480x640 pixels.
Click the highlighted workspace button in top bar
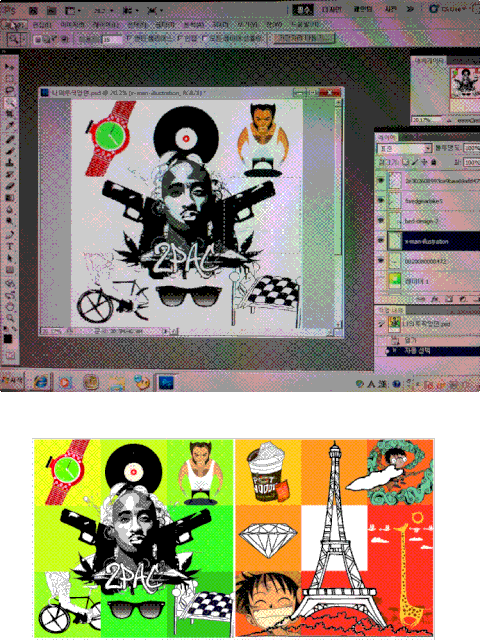(x=303, y=9)
